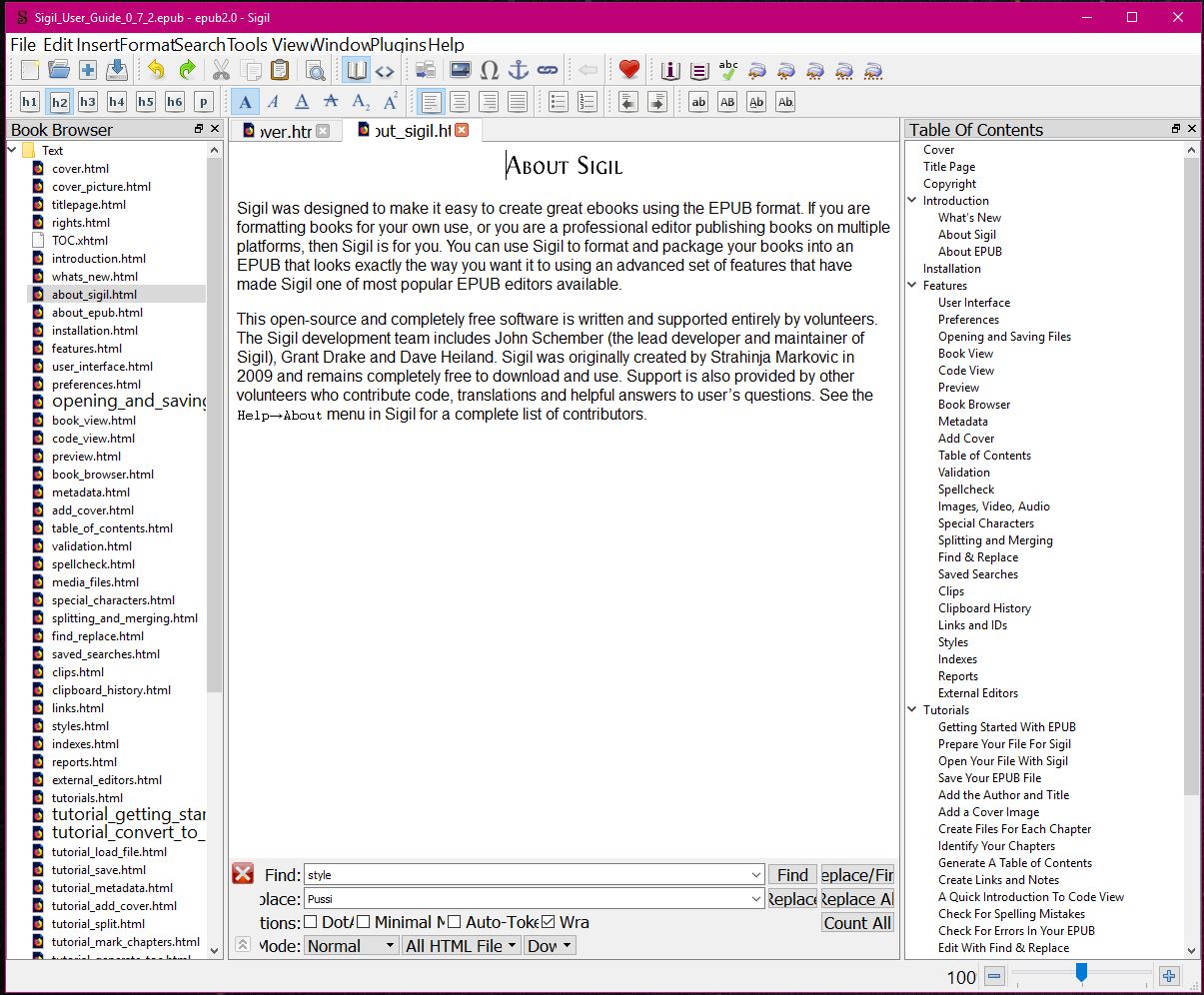Click the chain Insert link icon

pyautogui.click(x=548, y=70)
